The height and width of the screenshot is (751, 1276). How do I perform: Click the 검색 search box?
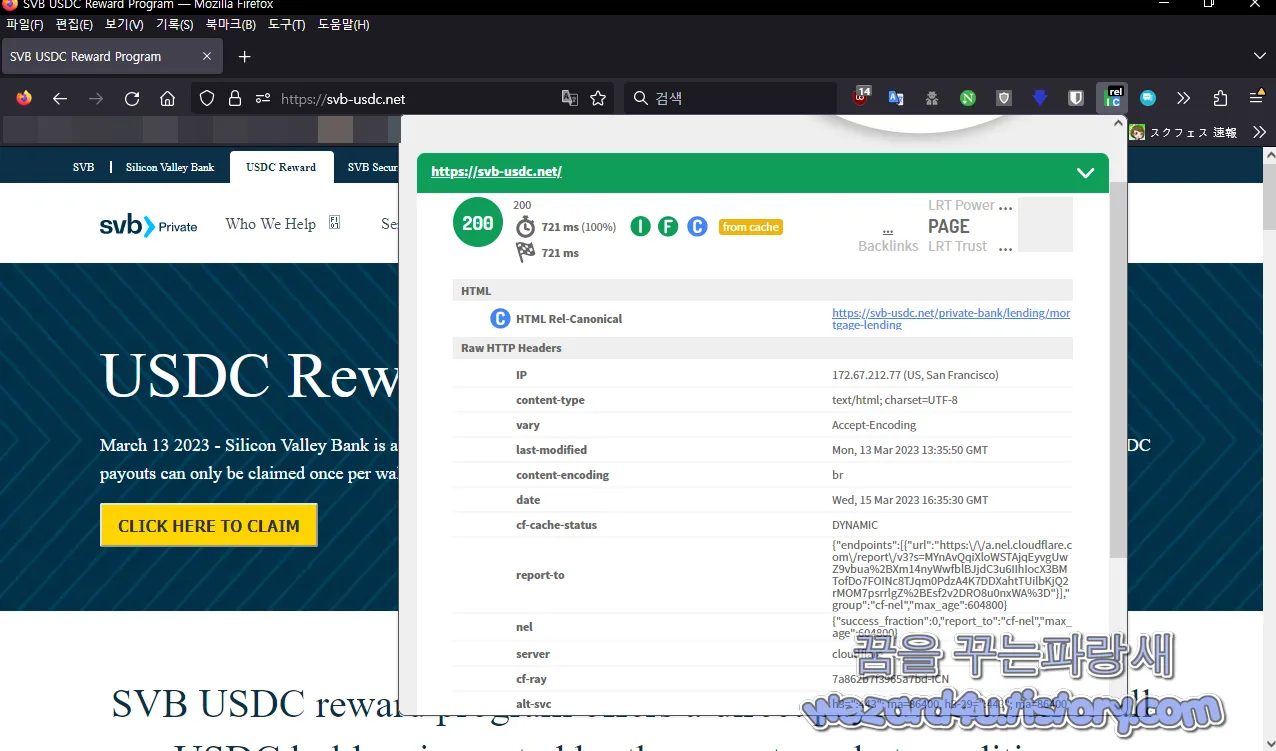click(x=730, y=98)
